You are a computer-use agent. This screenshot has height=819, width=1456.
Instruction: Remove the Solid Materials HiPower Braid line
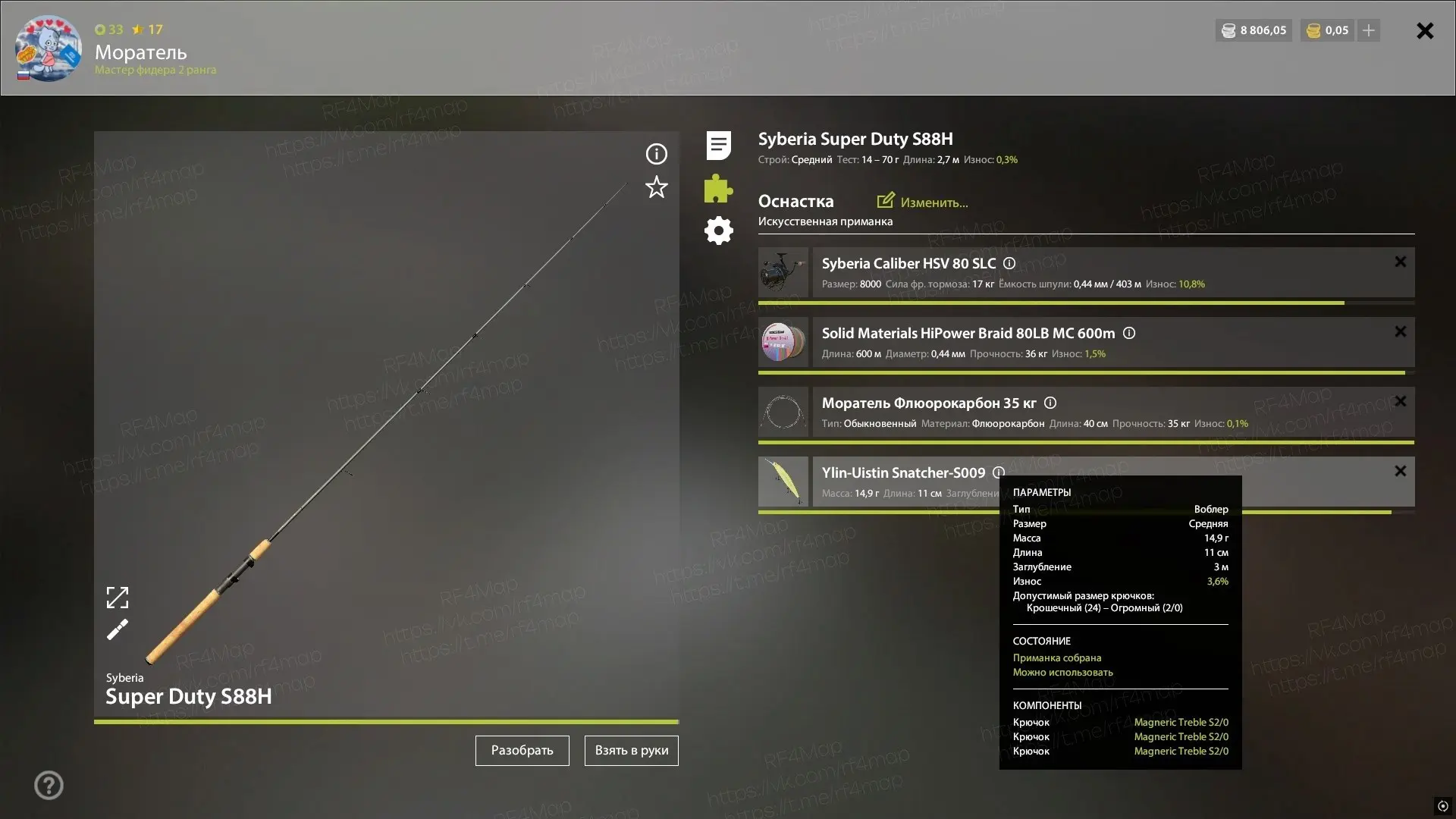coord(1401,331)
